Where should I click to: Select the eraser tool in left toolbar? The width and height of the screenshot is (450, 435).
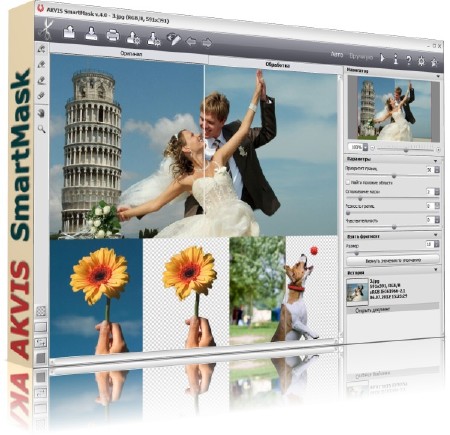41,96
